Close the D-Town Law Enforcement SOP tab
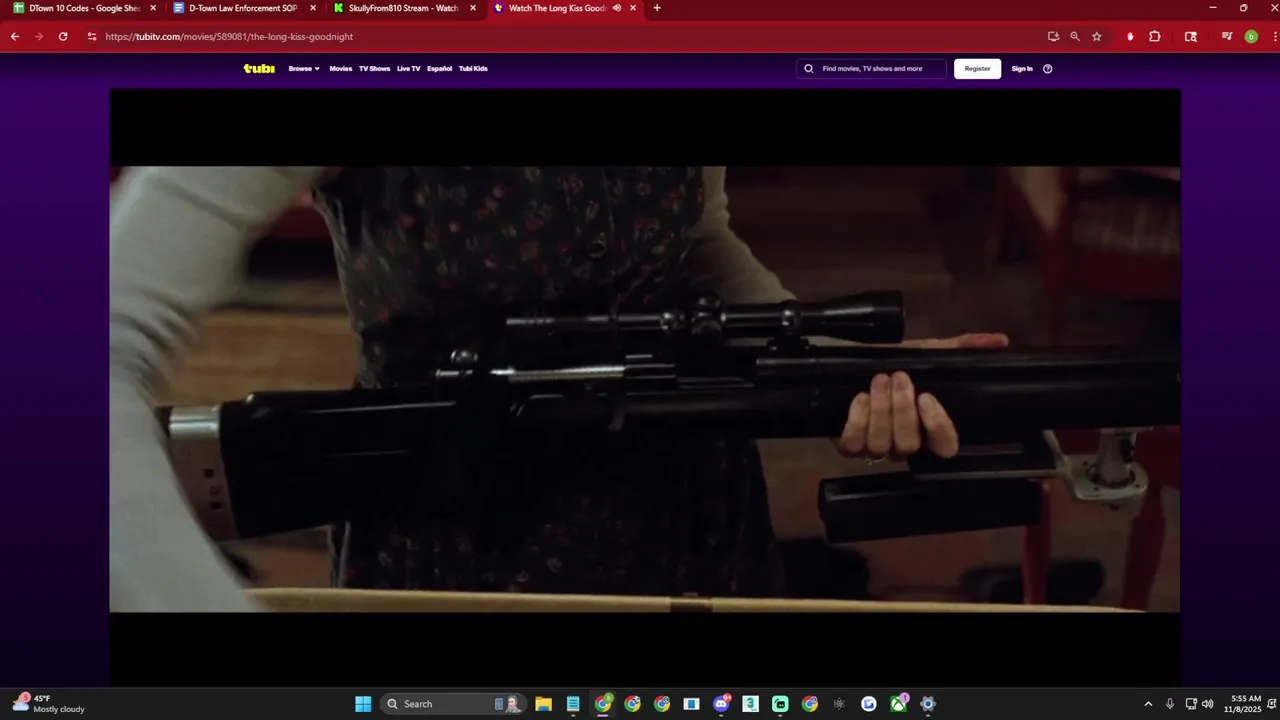Viewport: 1280px width, 720px height. click(x=313, y=8)
